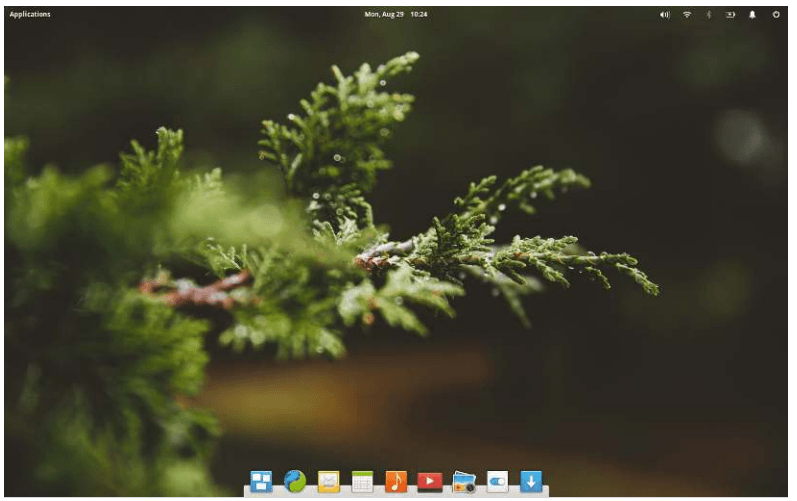Launch the Videos app from the dock

[x=430, y=481]
